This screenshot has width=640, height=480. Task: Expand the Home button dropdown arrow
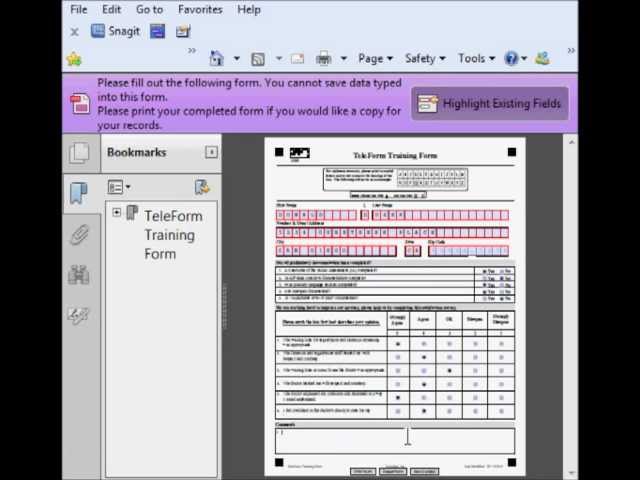[x=237, y=59]
